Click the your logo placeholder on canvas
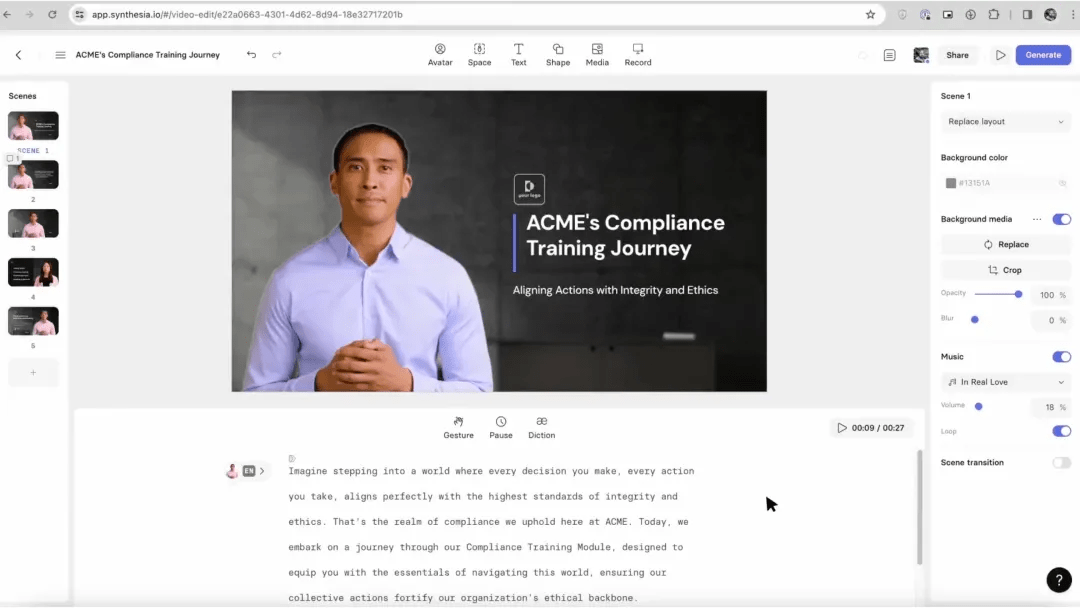 coord(529,189)
